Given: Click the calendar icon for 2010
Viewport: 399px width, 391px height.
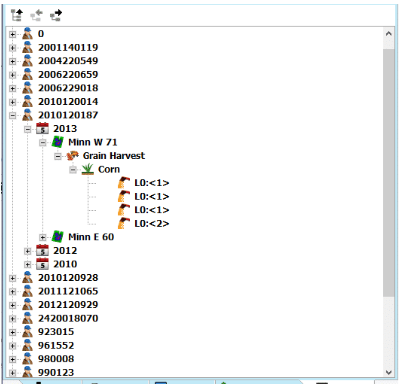Looking at the screenshot, I should (42, 264).
